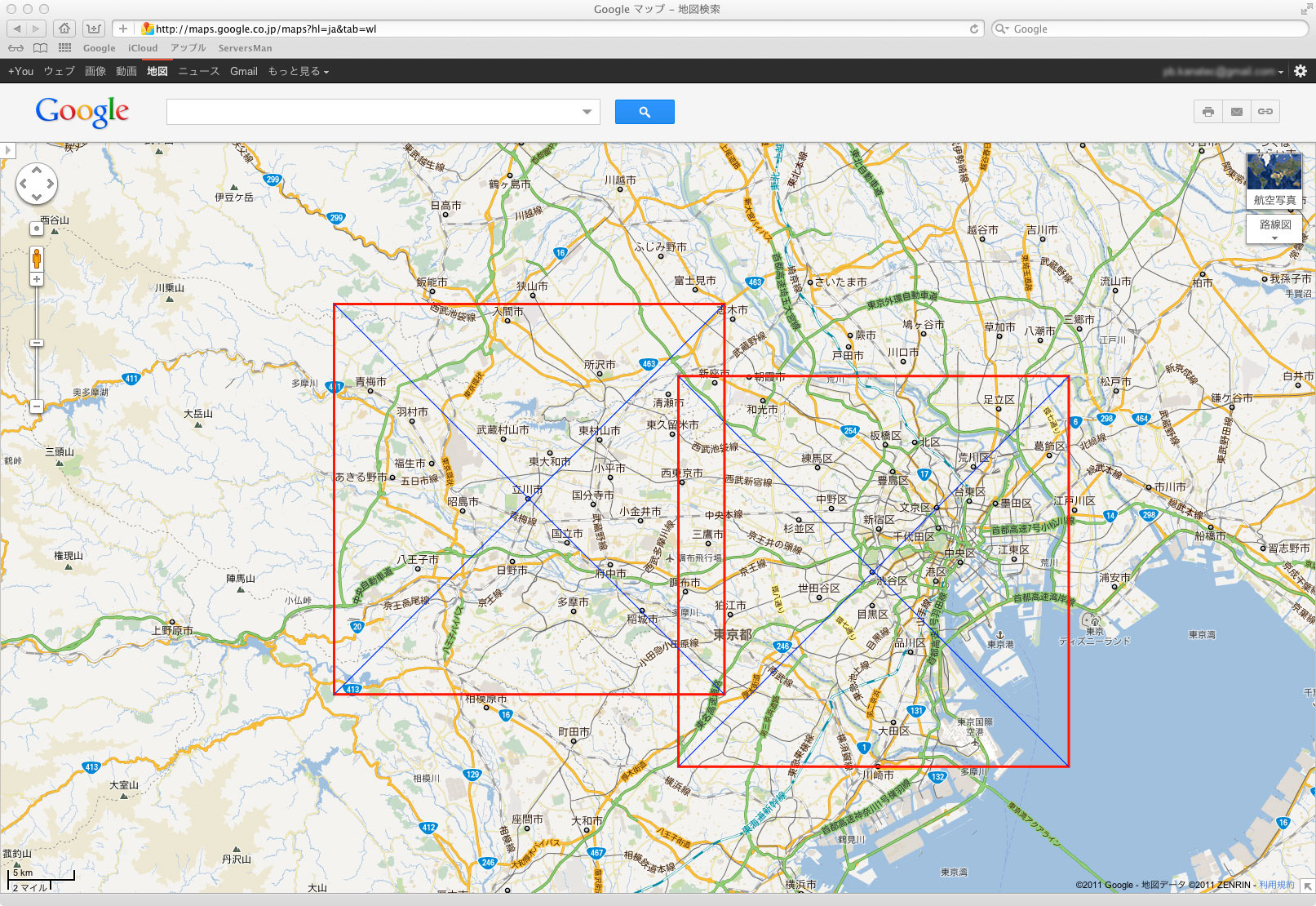
Task: Click the 立川市 label on the map
Action: point(527,490)
